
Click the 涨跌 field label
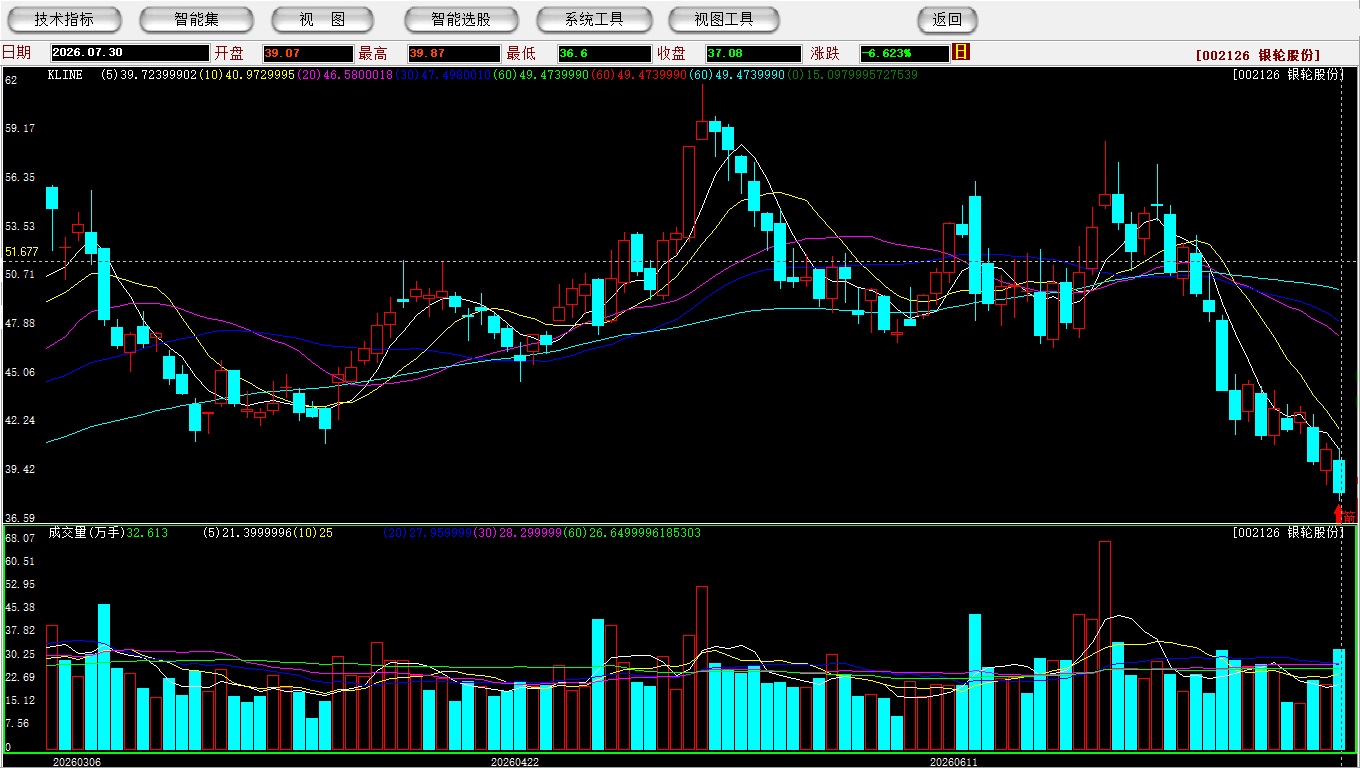pos(825,53)
